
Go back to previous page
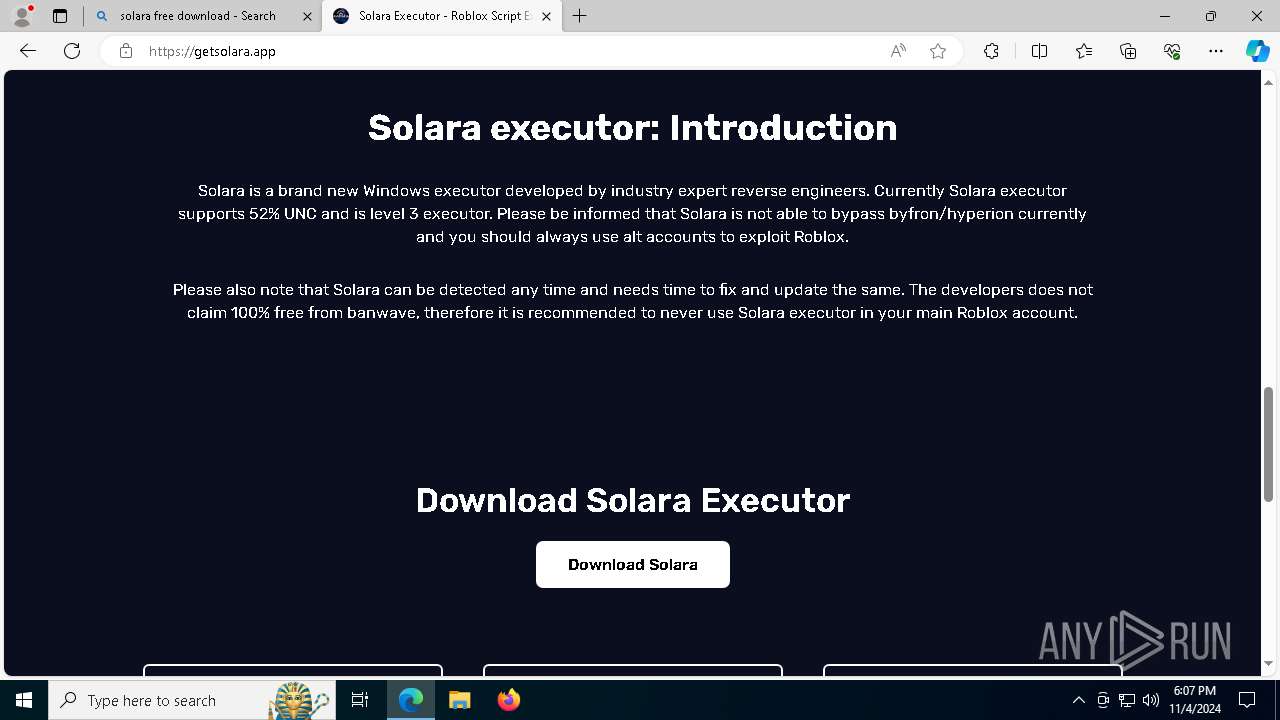click(28, 51)
